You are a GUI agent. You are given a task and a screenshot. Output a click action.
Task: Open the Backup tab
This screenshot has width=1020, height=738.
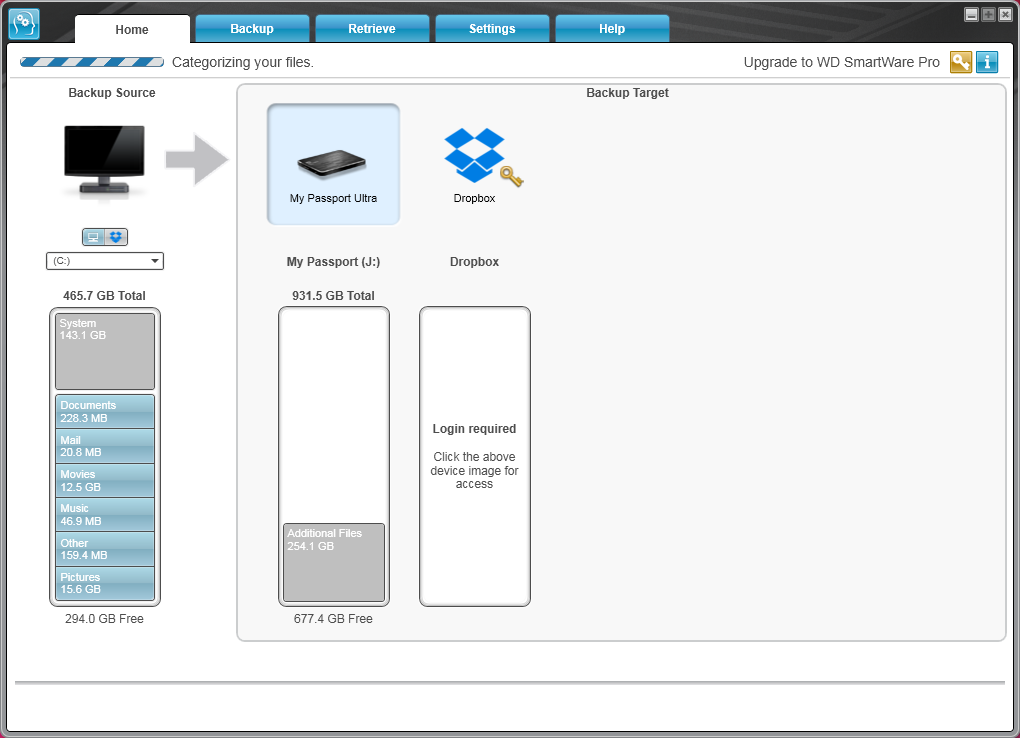coord(252,29)
